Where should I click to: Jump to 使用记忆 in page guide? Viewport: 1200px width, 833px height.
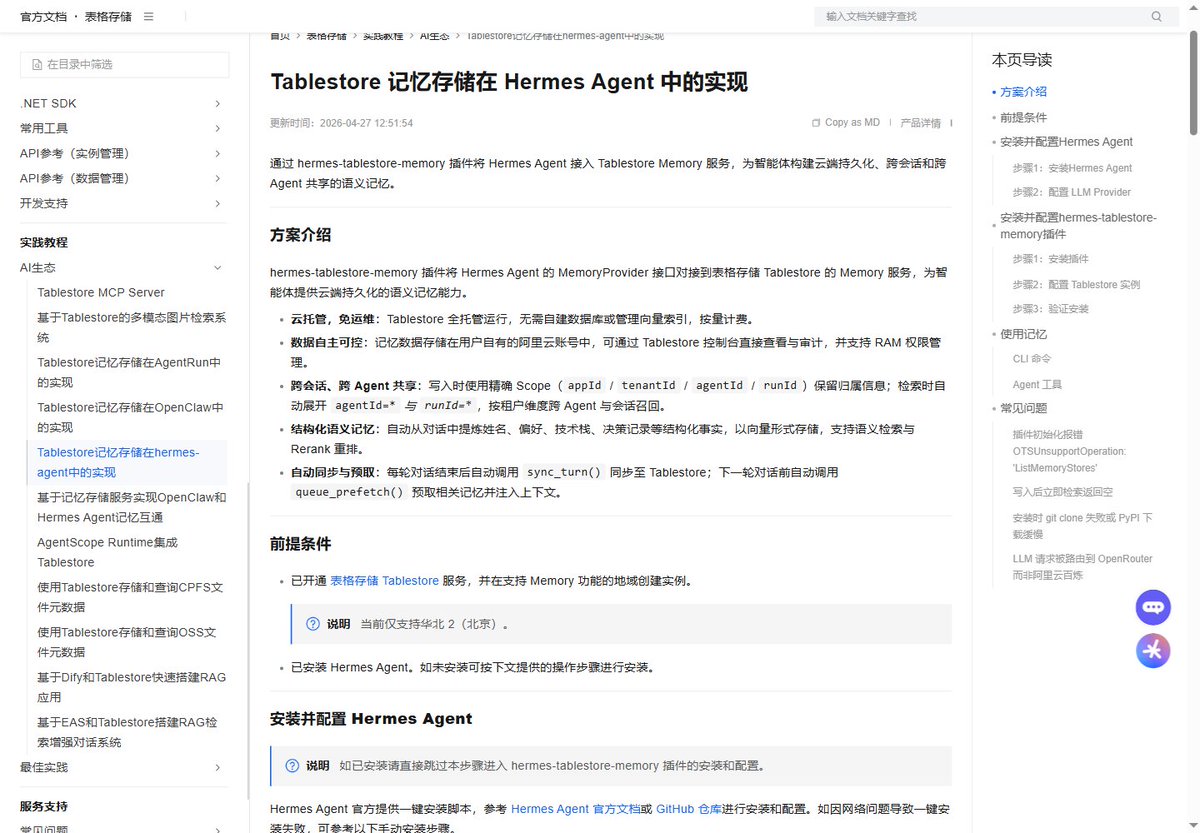1023,334
